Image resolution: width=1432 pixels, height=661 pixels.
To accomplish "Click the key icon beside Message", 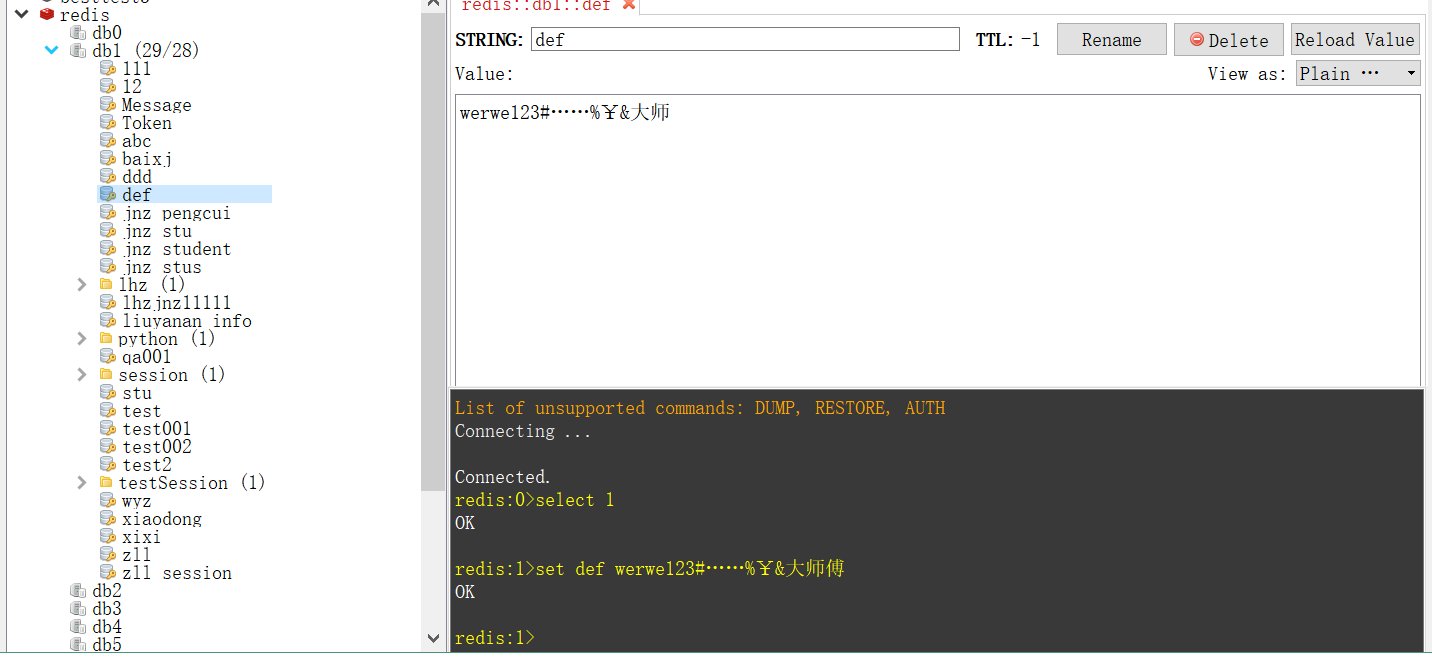I will point(108,105).
